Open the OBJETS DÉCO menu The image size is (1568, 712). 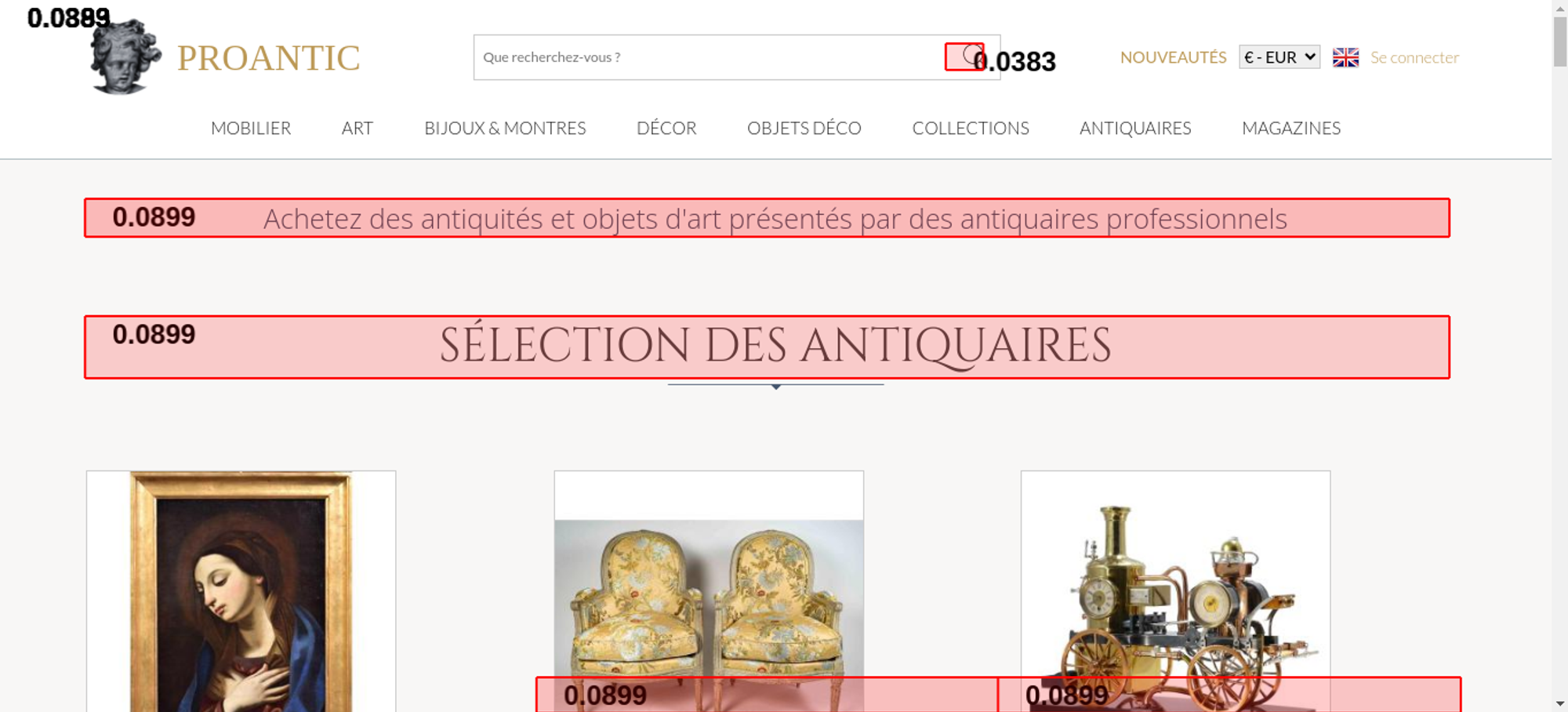click(x=804, y=128)
